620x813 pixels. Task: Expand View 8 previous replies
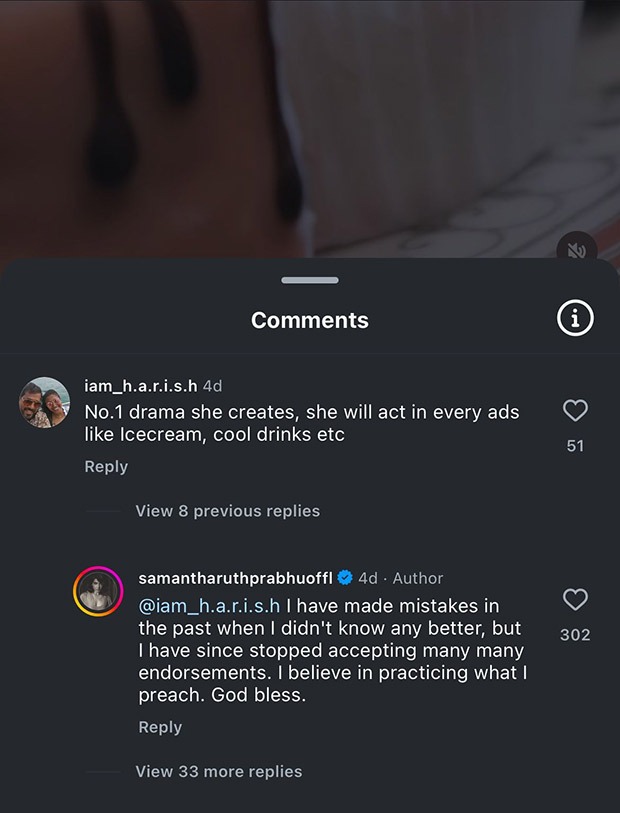pos(228,511)
